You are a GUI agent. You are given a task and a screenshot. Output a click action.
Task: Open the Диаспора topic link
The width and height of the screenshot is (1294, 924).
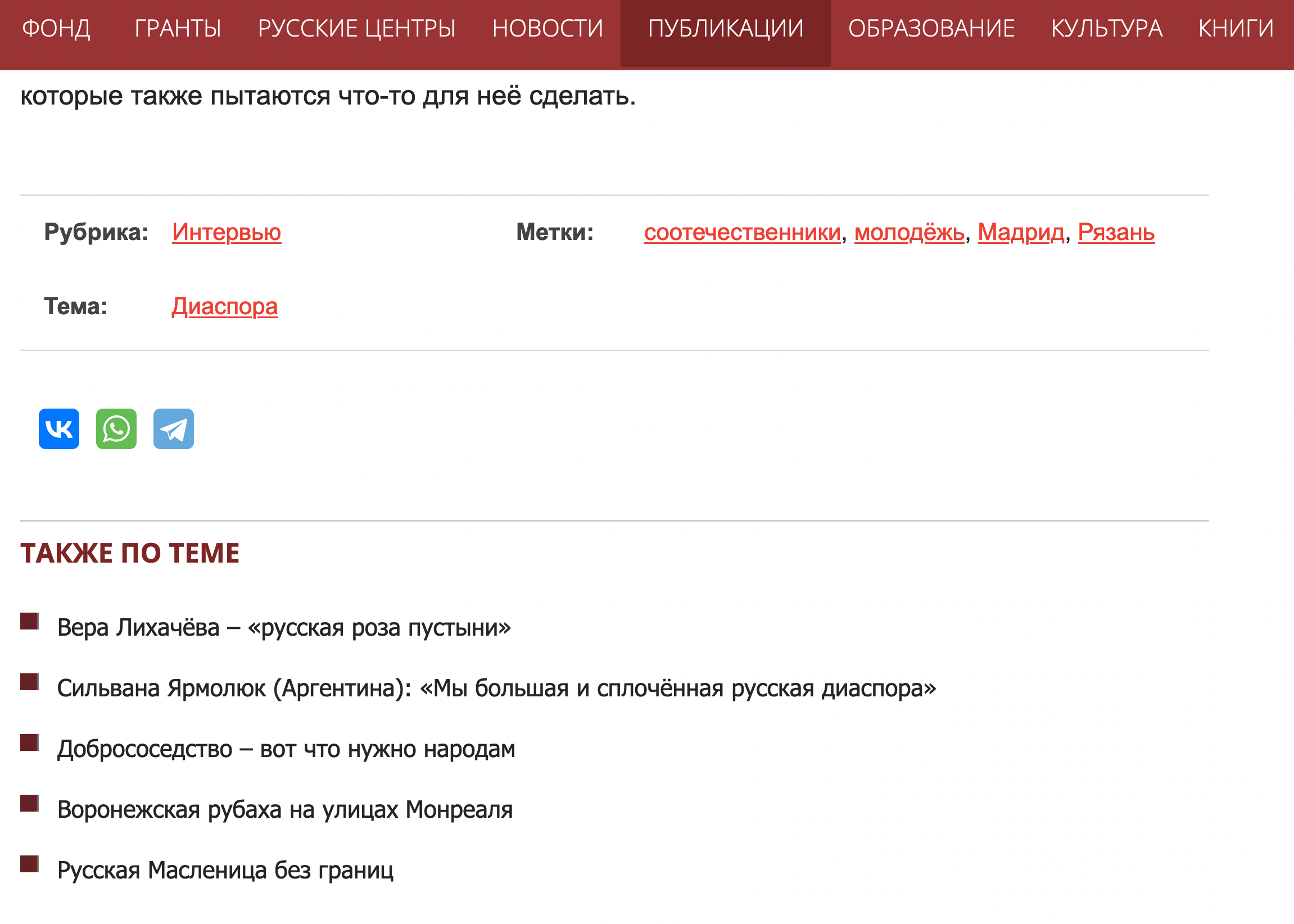pos(225,307)
